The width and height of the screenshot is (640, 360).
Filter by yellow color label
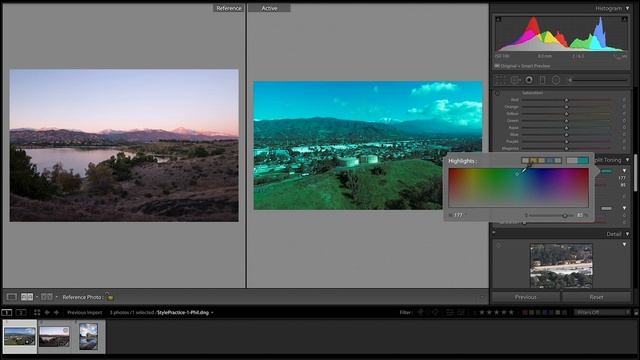pyautogui.click(x=532, y=312)
